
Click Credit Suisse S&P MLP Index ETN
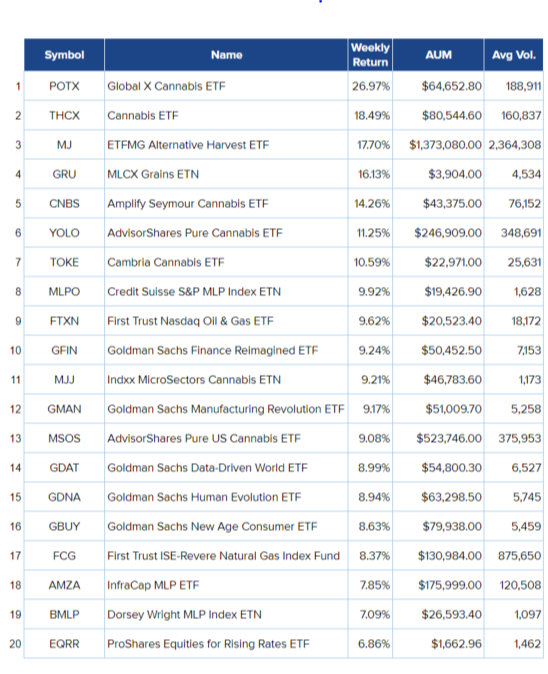coord(194,291)
